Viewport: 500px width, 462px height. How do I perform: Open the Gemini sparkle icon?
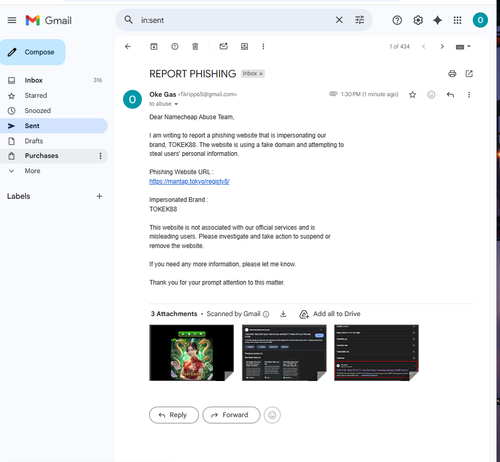[437, 20]
